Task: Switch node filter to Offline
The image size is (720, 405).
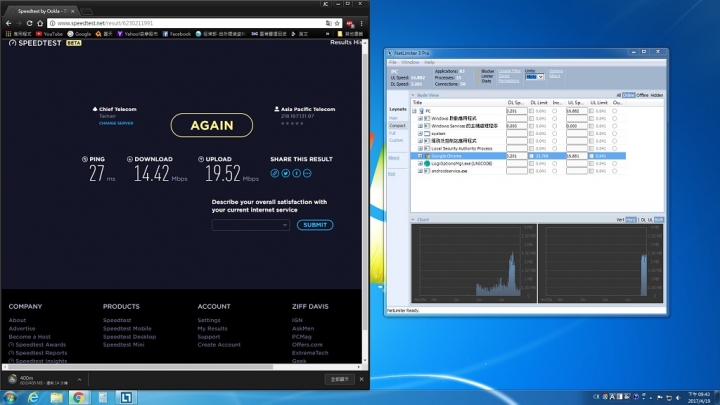Action: click(x=642, y=95)
